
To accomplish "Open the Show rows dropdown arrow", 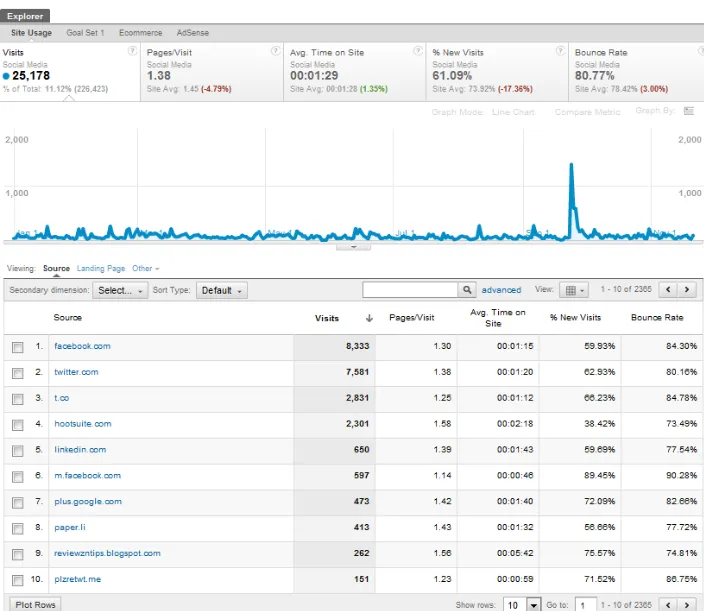I will point(533,605).
